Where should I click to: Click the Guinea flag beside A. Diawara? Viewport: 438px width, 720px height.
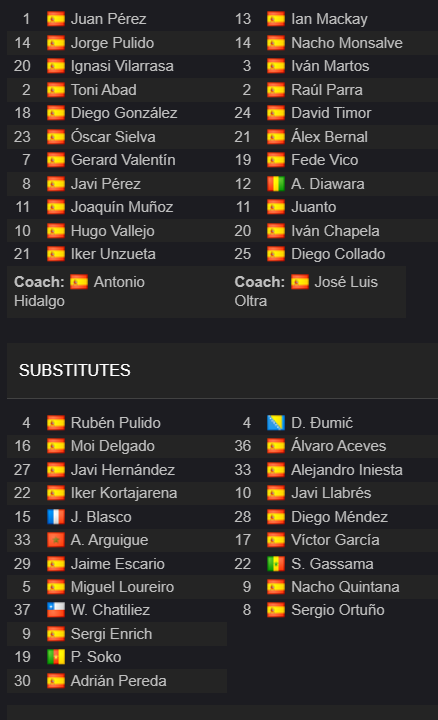click(x=276, y=184)
